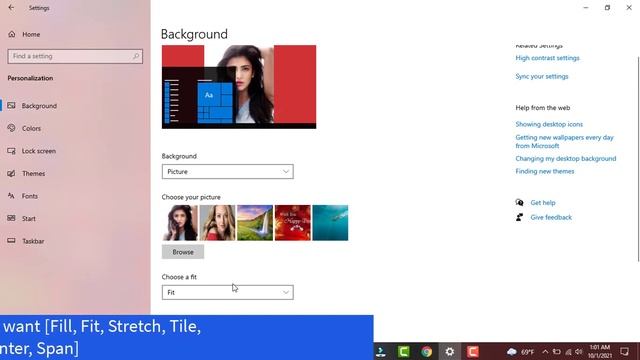
Task: Choose the waterfall landscape thumbnail
Action: (255, 223)
